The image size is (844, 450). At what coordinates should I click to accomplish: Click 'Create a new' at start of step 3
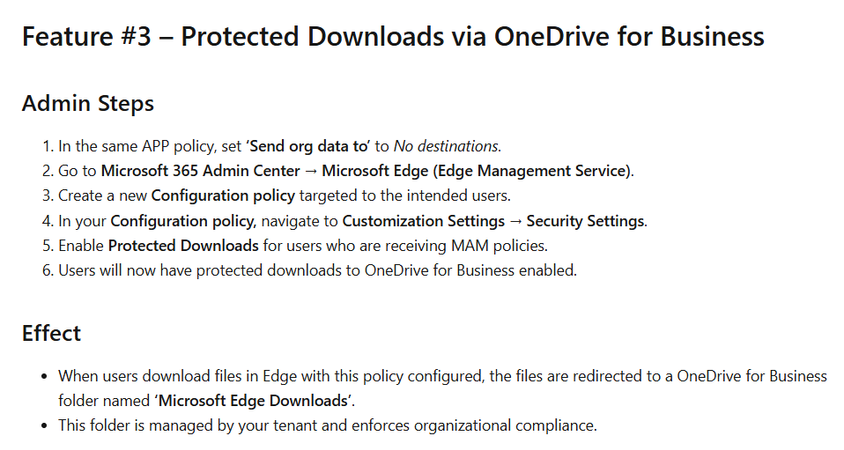click(102, 196)
